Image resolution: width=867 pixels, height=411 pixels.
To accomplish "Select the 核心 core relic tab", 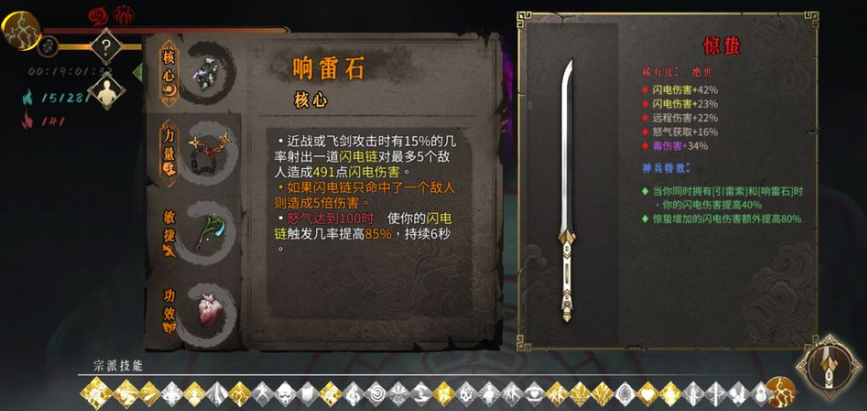I will (169, 74).
